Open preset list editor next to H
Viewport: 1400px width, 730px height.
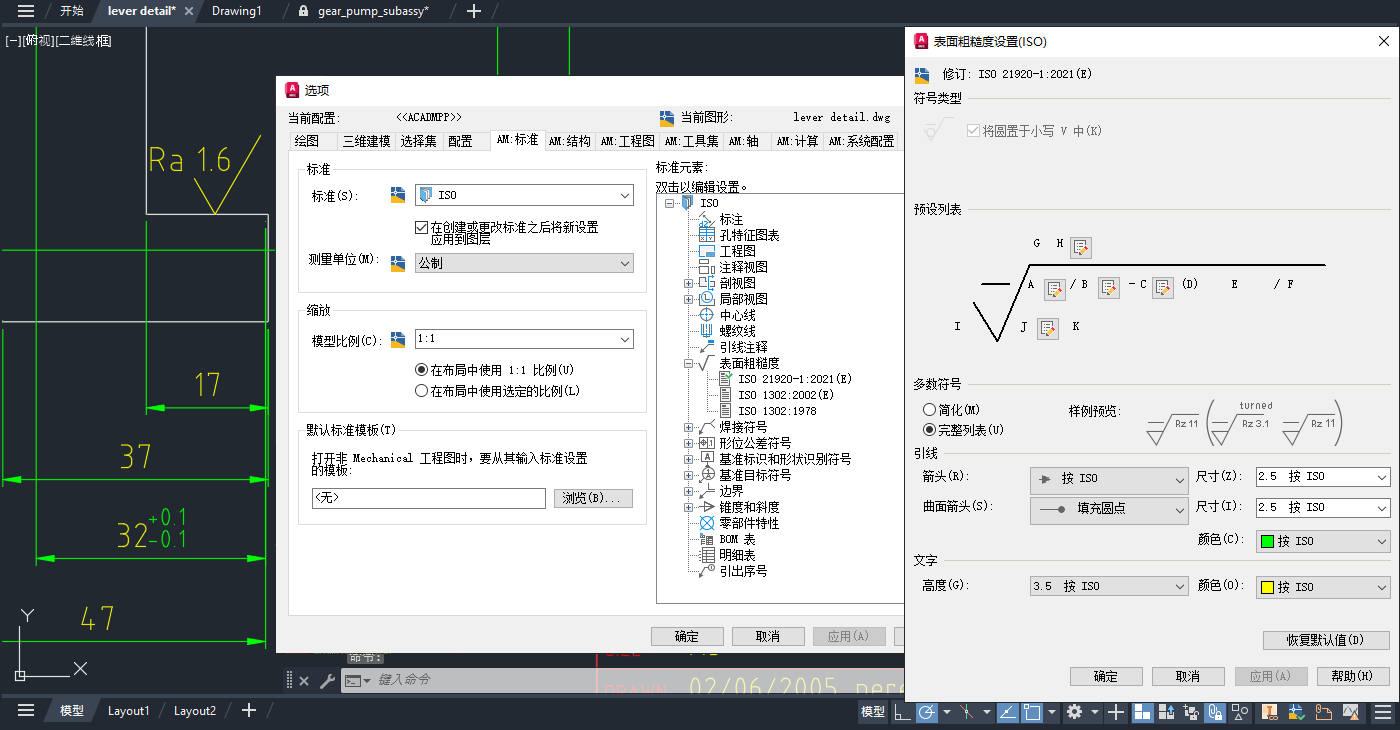pyautogui.click(x=1080, y=247)
